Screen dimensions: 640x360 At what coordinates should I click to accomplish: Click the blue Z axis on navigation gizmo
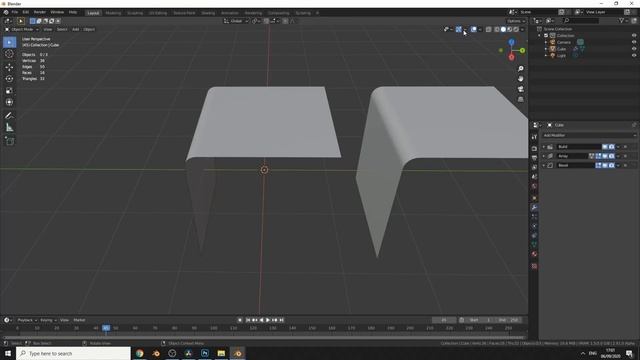[x=511, y=42]
